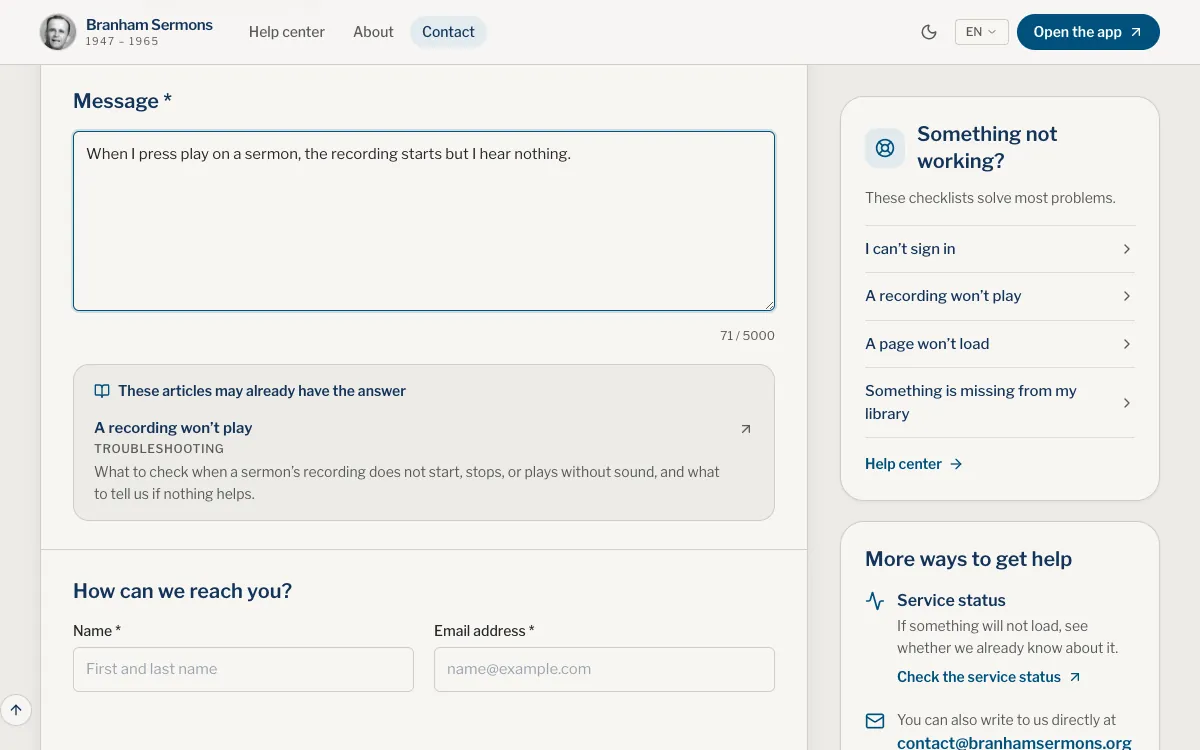Click chevron beside sidebar A recording won't play
Viewport: 1200px width, 750px height.
pyautogui.click(x=1127, y=296)
